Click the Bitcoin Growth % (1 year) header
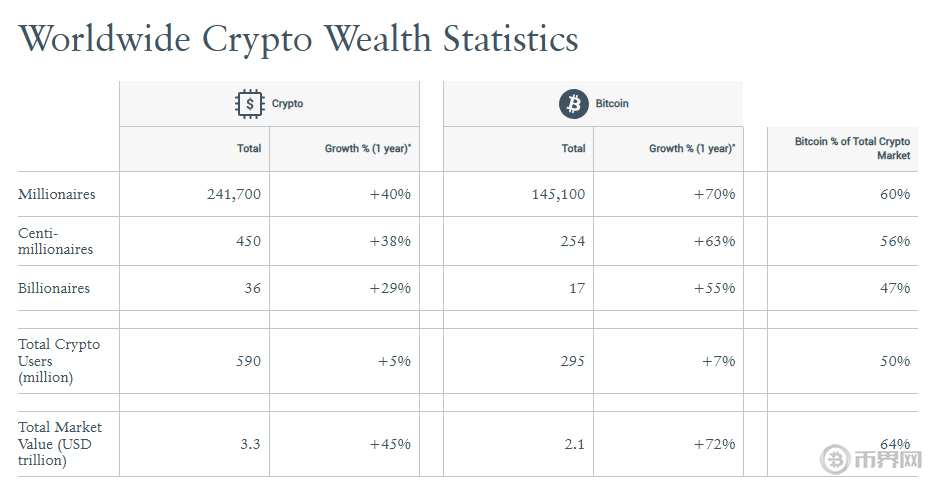The width and height of the screenshot is (933, 487). [691, 148]
